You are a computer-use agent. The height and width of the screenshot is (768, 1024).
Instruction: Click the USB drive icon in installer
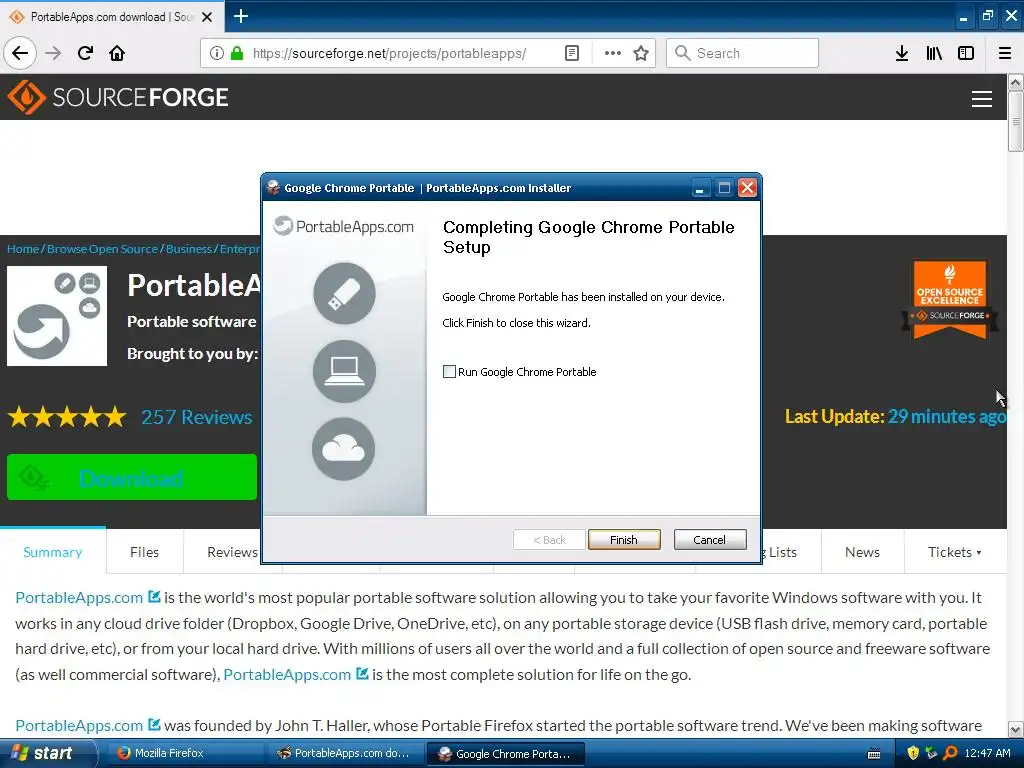click(344, 293)
